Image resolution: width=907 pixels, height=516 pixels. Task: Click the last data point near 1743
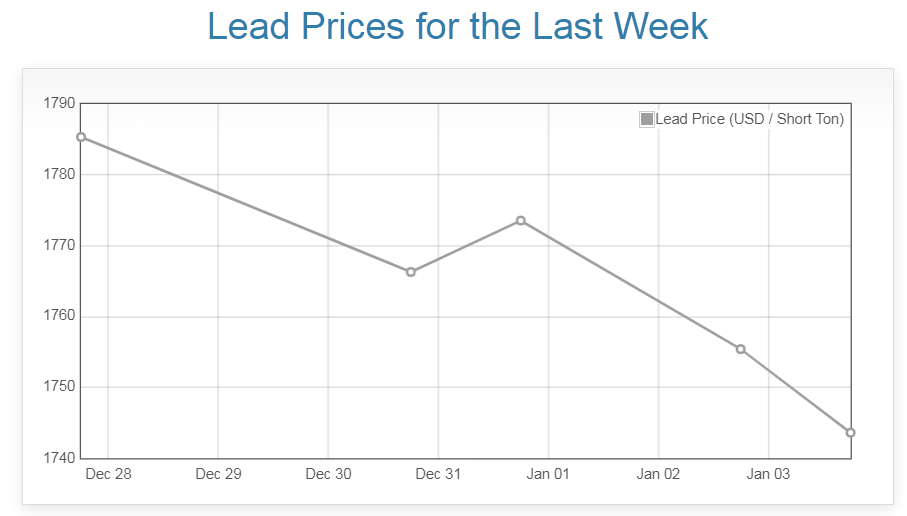850,432
